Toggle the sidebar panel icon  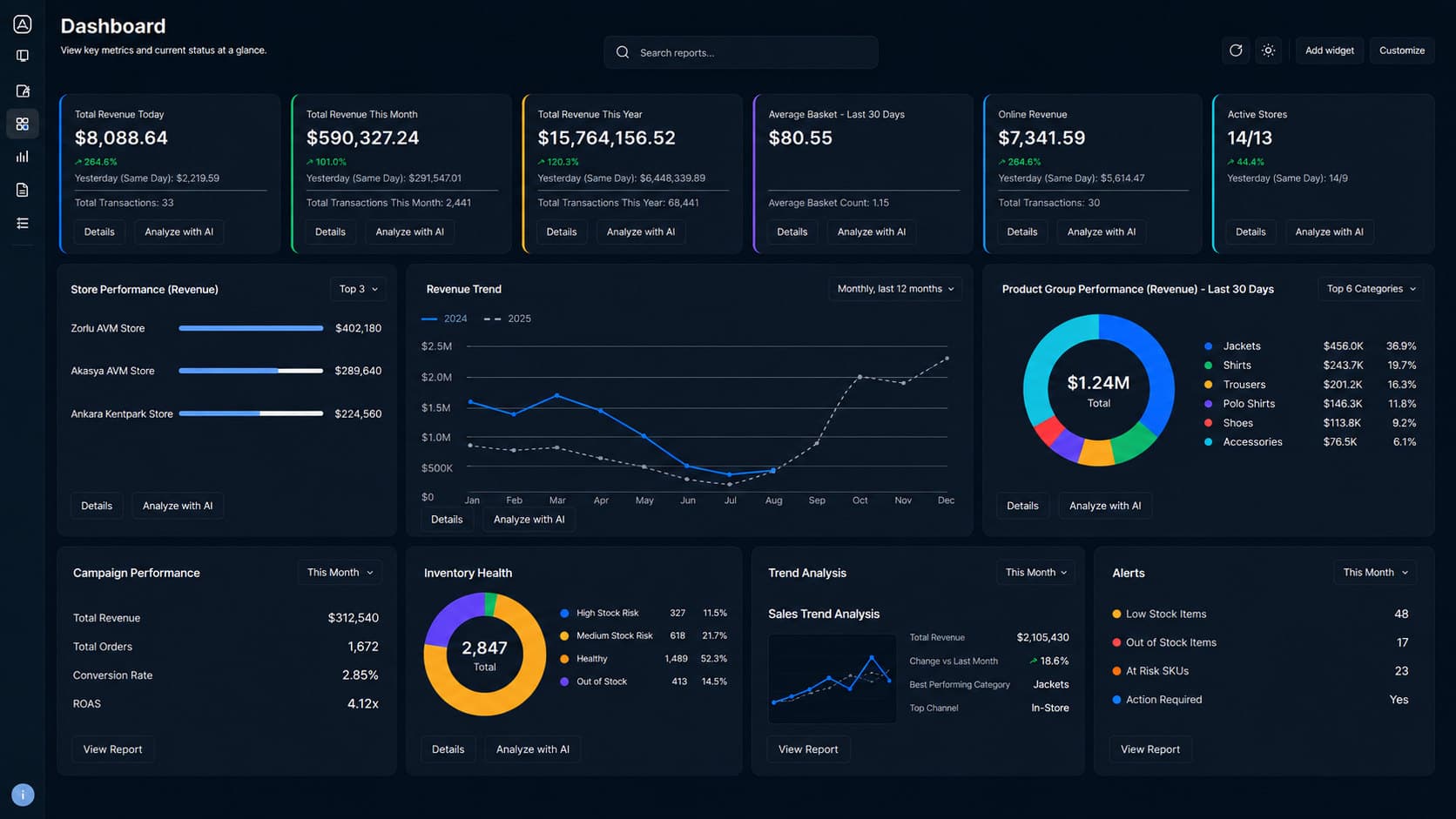click(x=23, y=56)
